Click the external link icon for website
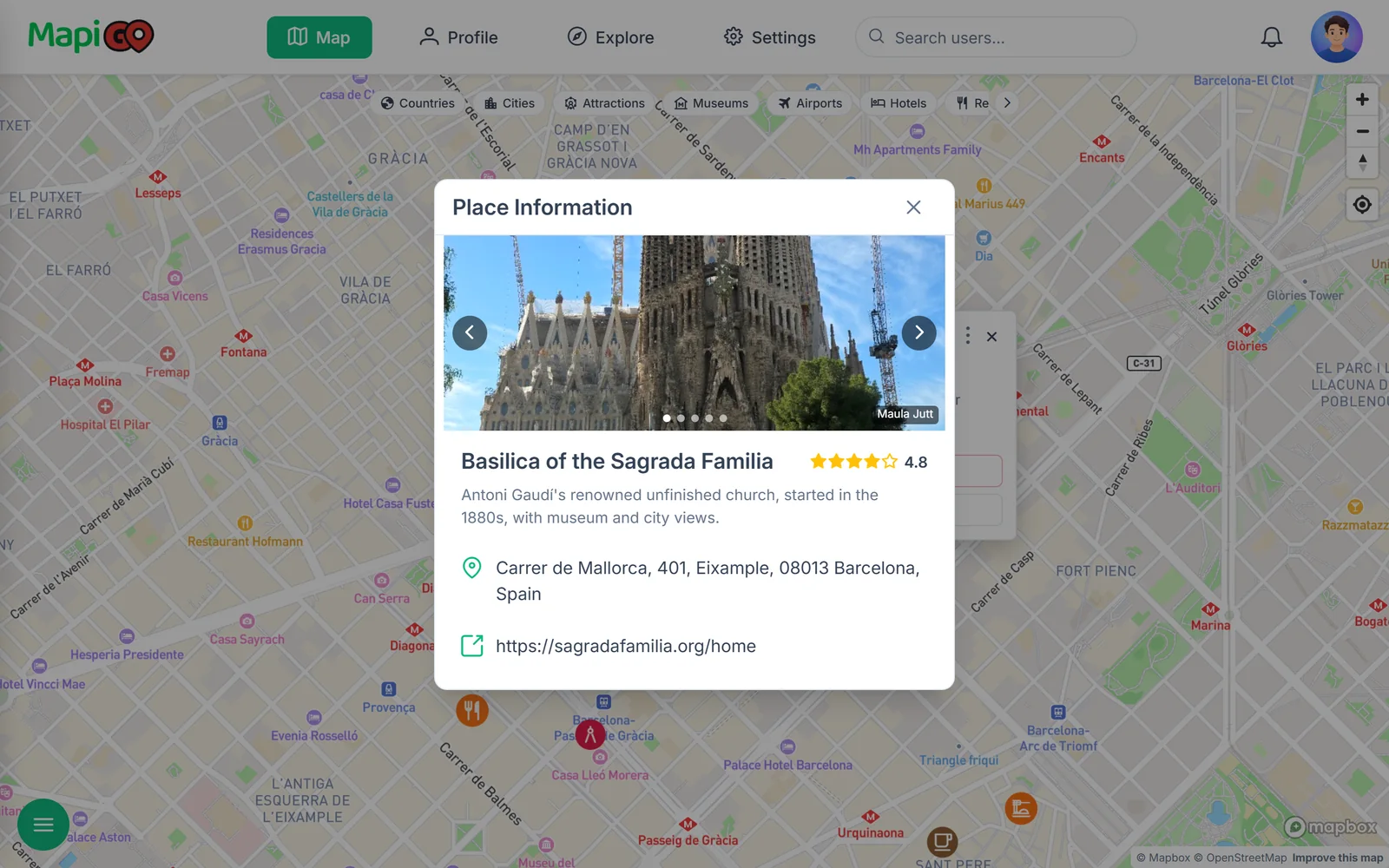 (x=472, y=646)
